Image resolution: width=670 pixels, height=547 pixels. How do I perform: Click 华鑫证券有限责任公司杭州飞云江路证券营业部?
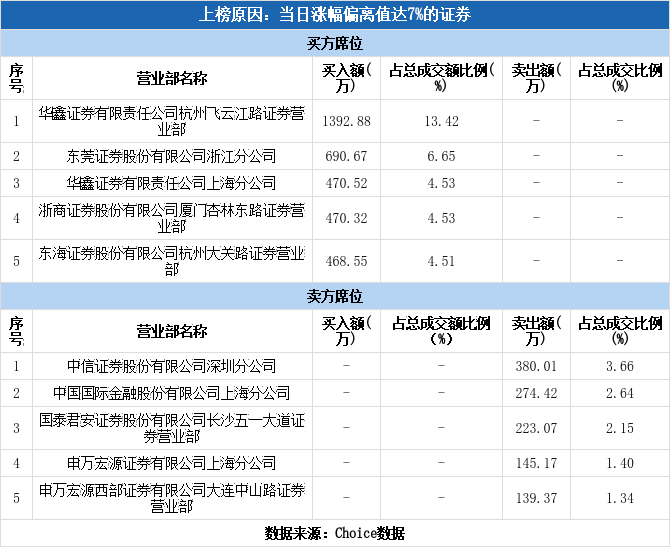click(x=172, y=121)
